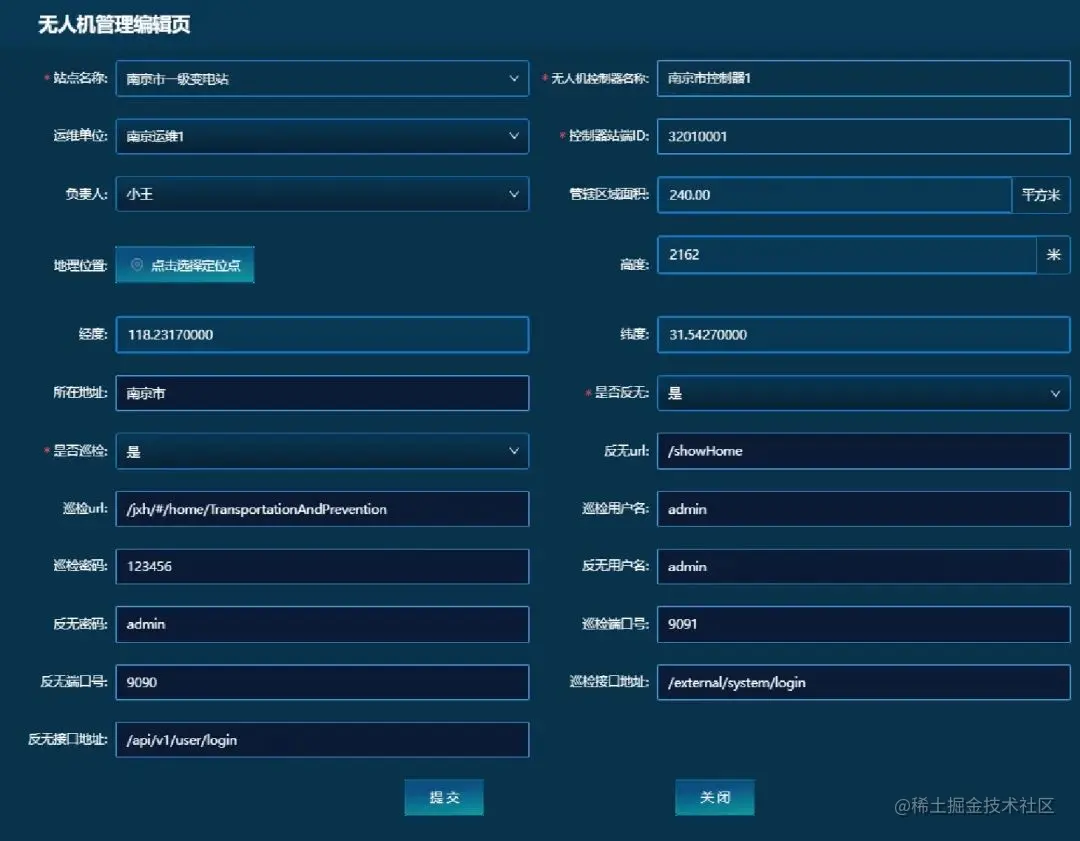This screenshot has width=1080, height=841.
Task: Edit the 反无密码 field
Action: pos(322,624)
